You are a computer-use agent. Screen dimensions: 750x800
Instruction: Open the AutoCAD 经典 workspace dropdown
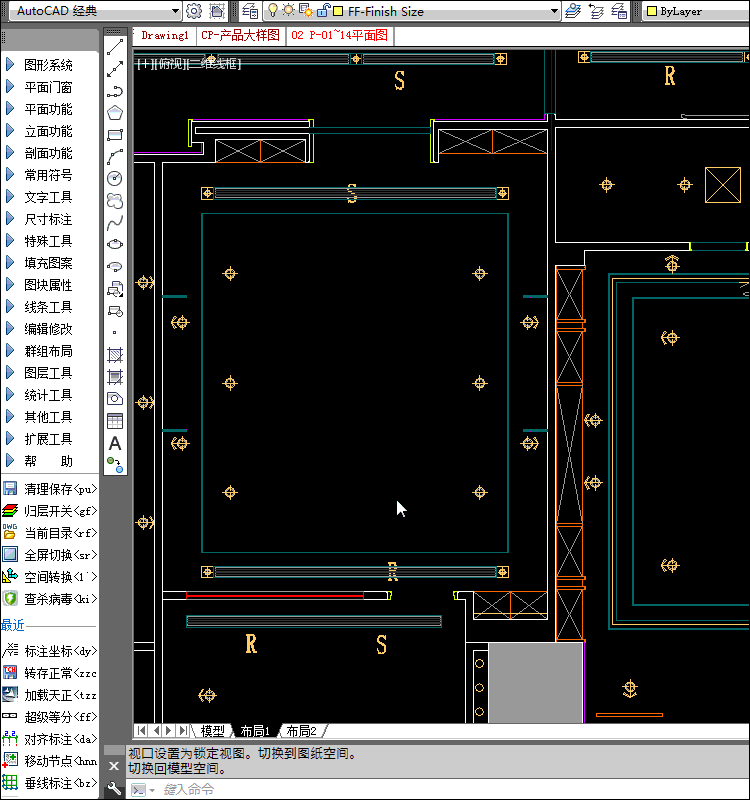pos(175,11)
